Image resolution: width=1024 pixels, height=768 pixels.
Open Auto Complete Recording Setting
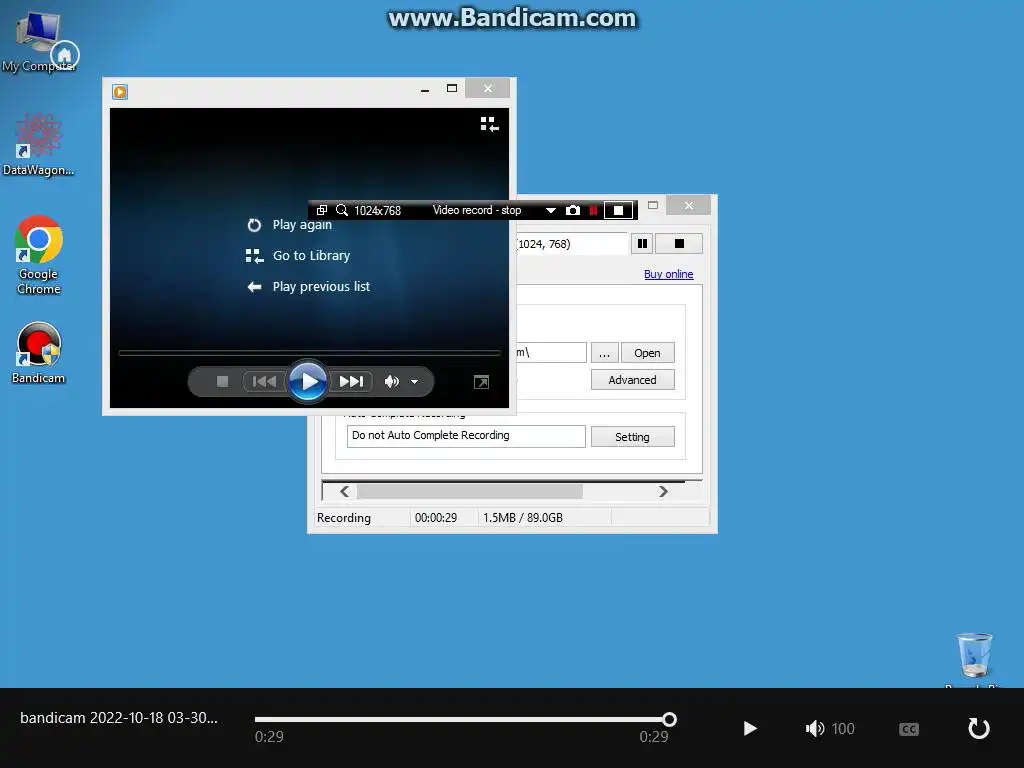(x=632, y=437)
